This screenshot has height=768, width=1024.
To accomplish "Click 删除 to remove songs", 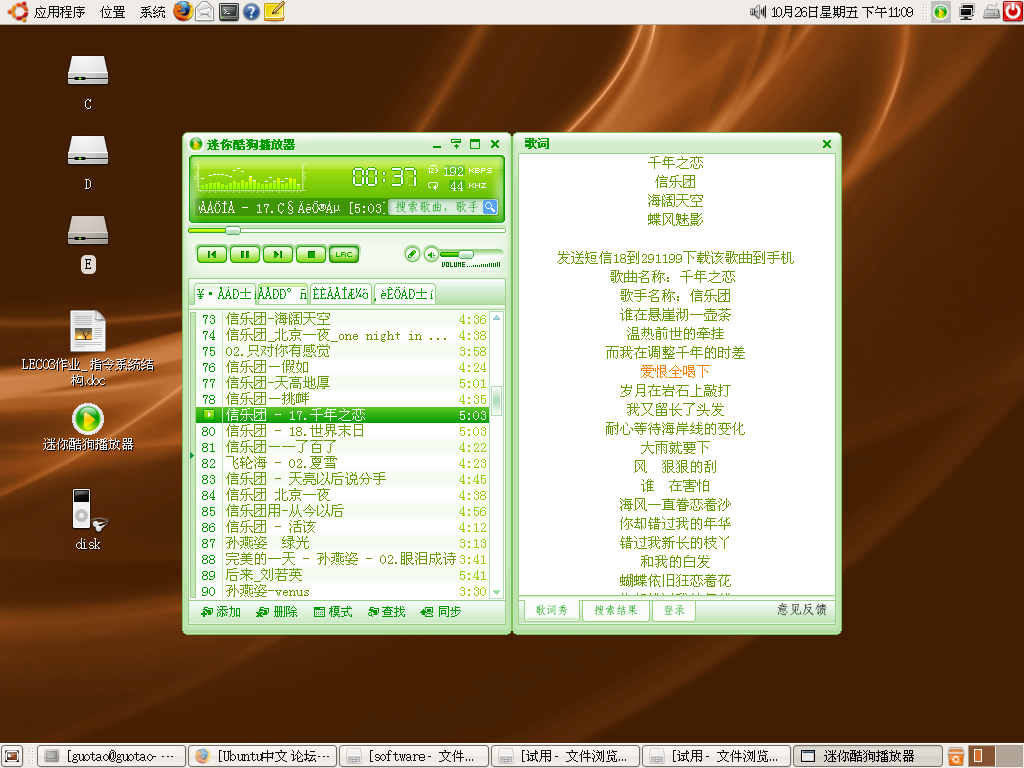I will (277, 612).
